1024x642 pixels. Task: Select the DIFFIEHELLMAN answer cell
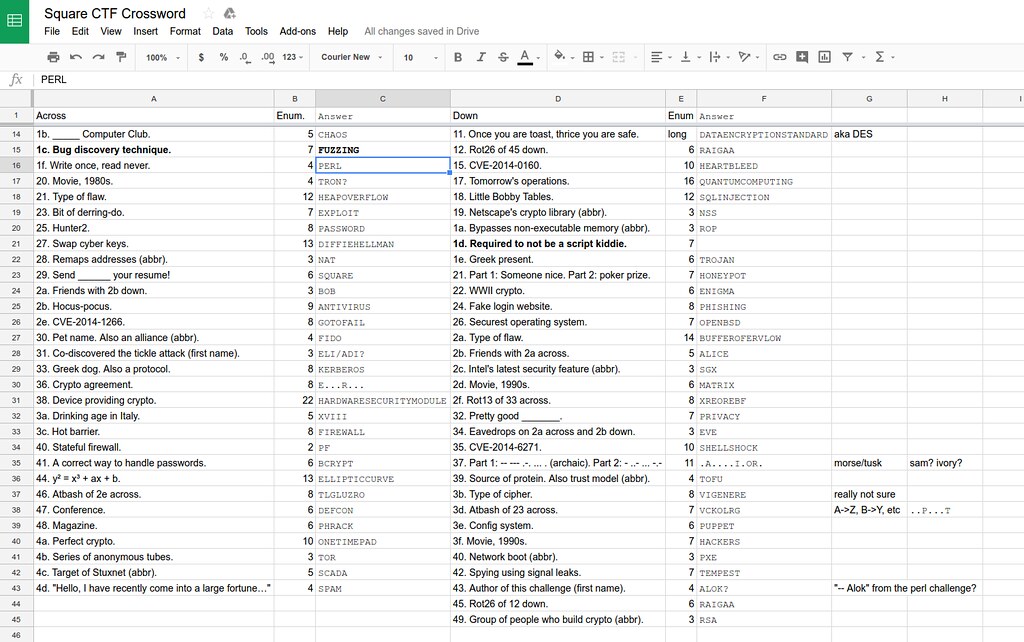coord(383,244)
